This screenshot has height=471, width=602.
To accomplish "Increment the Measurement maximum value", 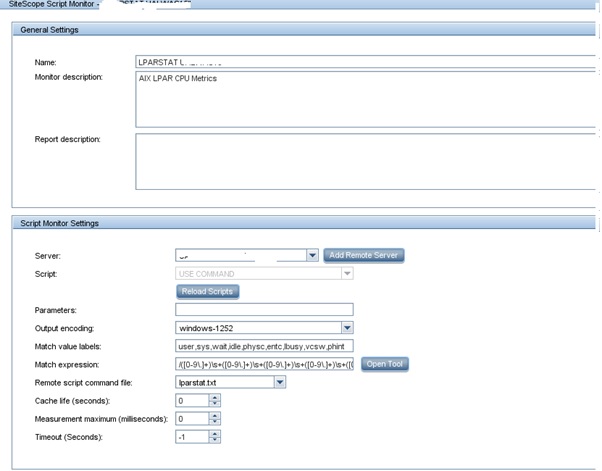I will [x=215, y=415].
